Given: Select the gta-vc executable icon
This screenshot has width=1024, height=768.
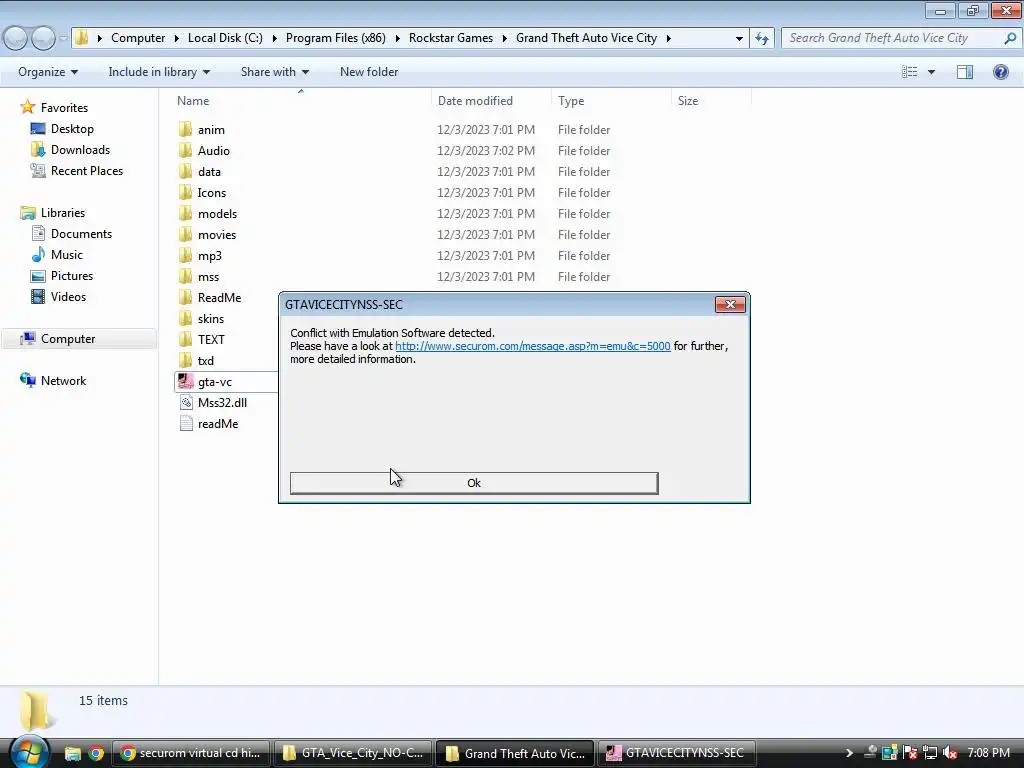Looking at the screenshot, I should (185, 381).
